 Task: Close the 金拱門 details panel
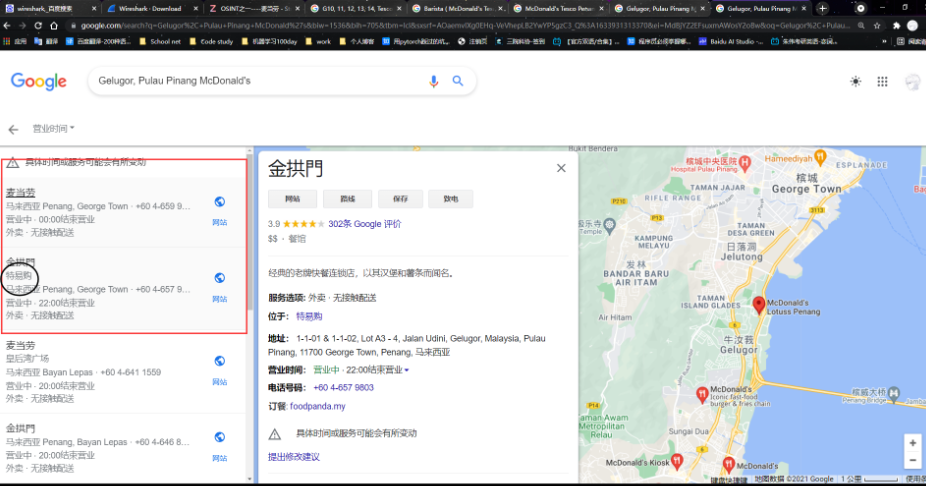561,168
